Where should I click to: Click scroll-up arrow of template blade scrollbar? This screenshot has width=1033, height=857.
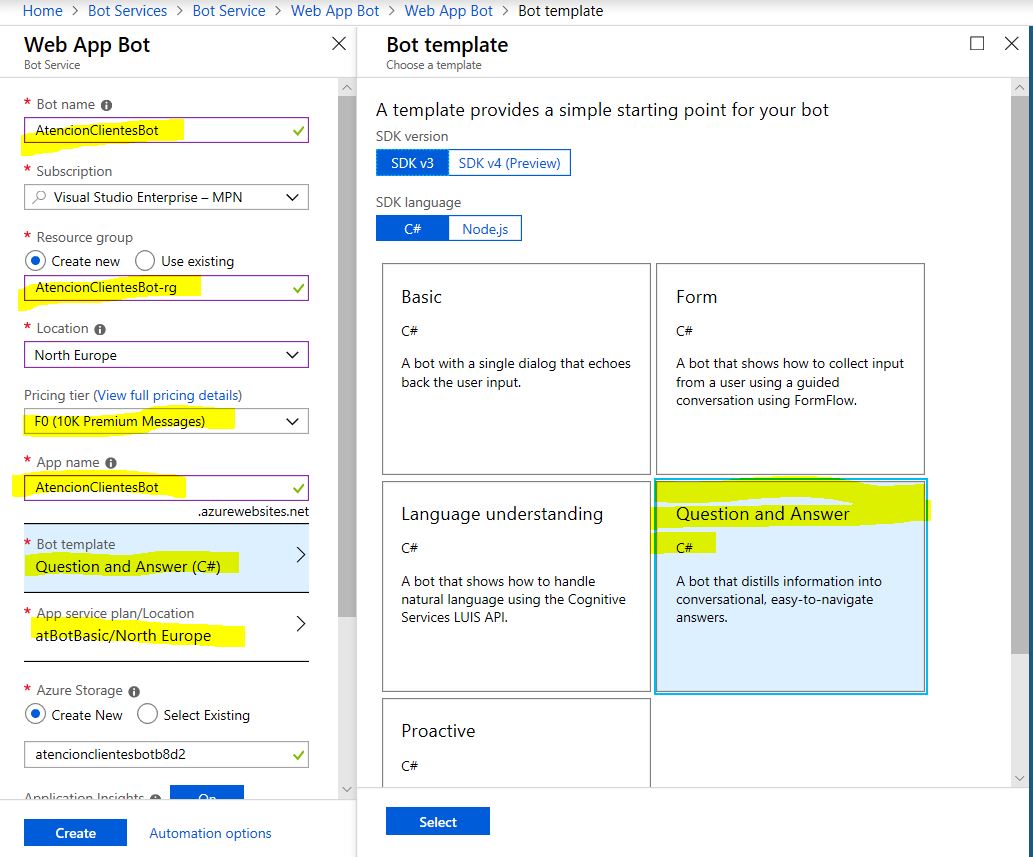(x=1020, y=87)
